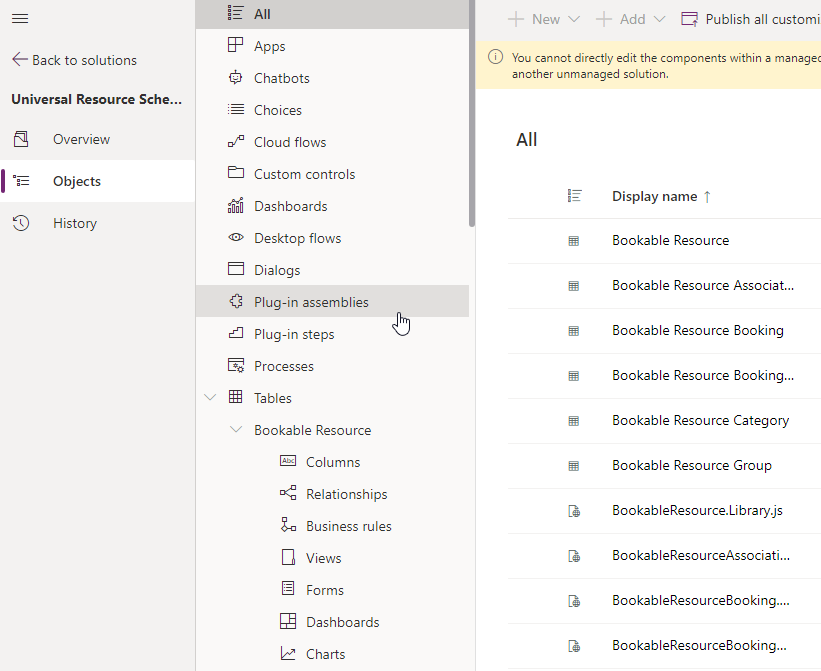The width and height of the screenshot is (821, 671).
Task: Click the Universal Resource Sche... solution title
Action: [x=96, y=99]
